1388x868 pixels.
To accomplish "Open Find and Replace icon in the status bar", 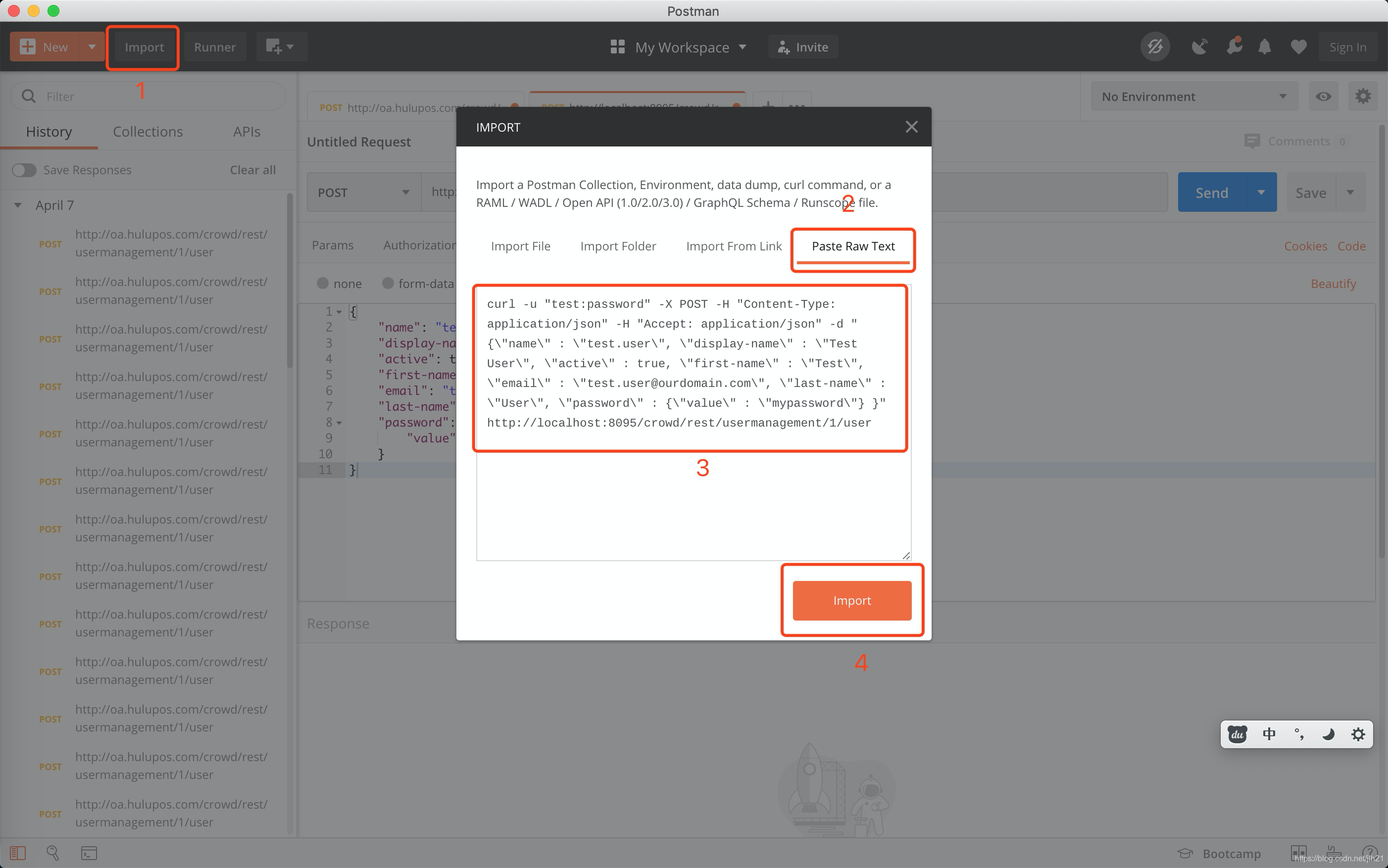I will tap(53, 853).
